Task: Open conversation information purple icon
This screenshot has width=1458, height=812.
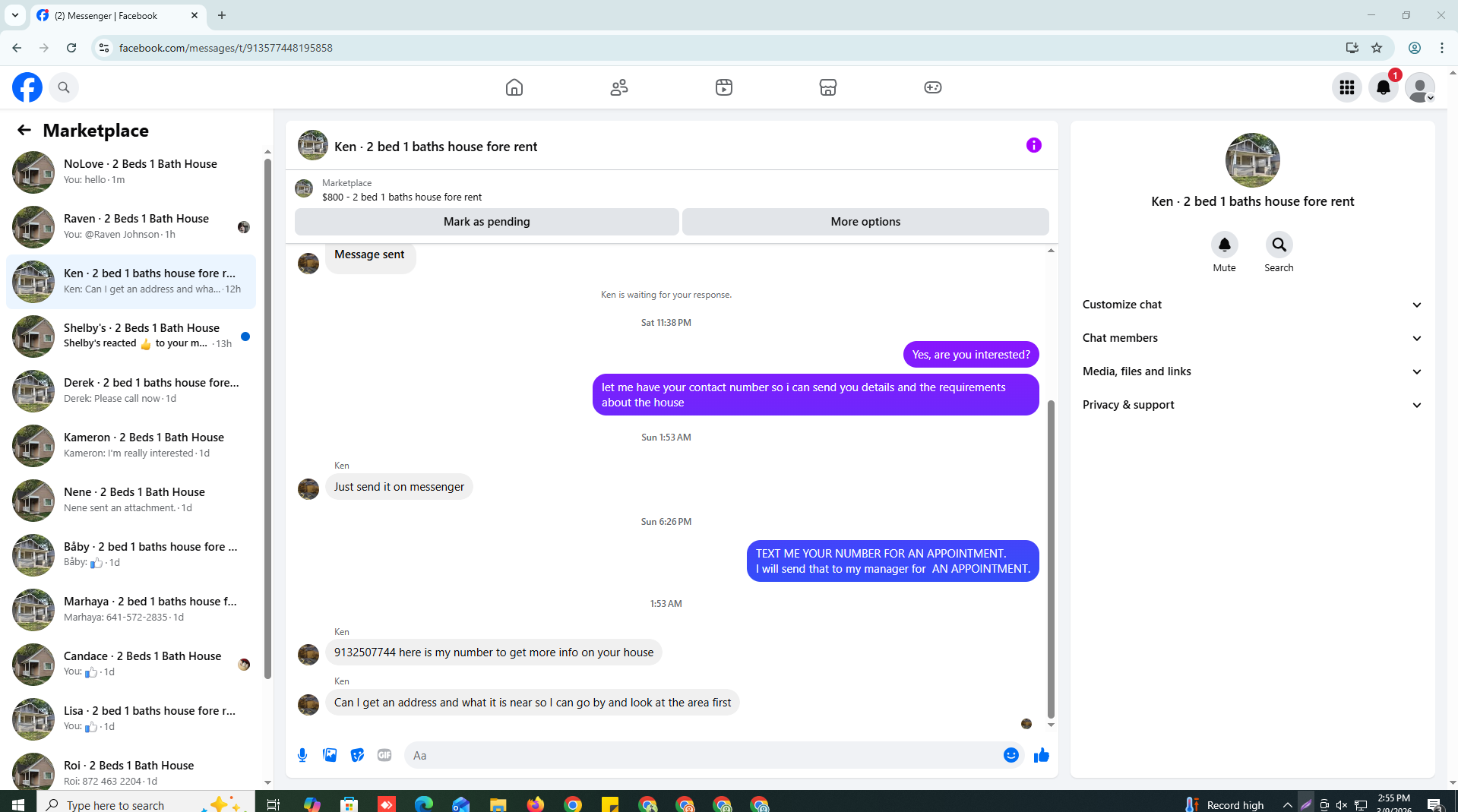Action: [1033, 145]
